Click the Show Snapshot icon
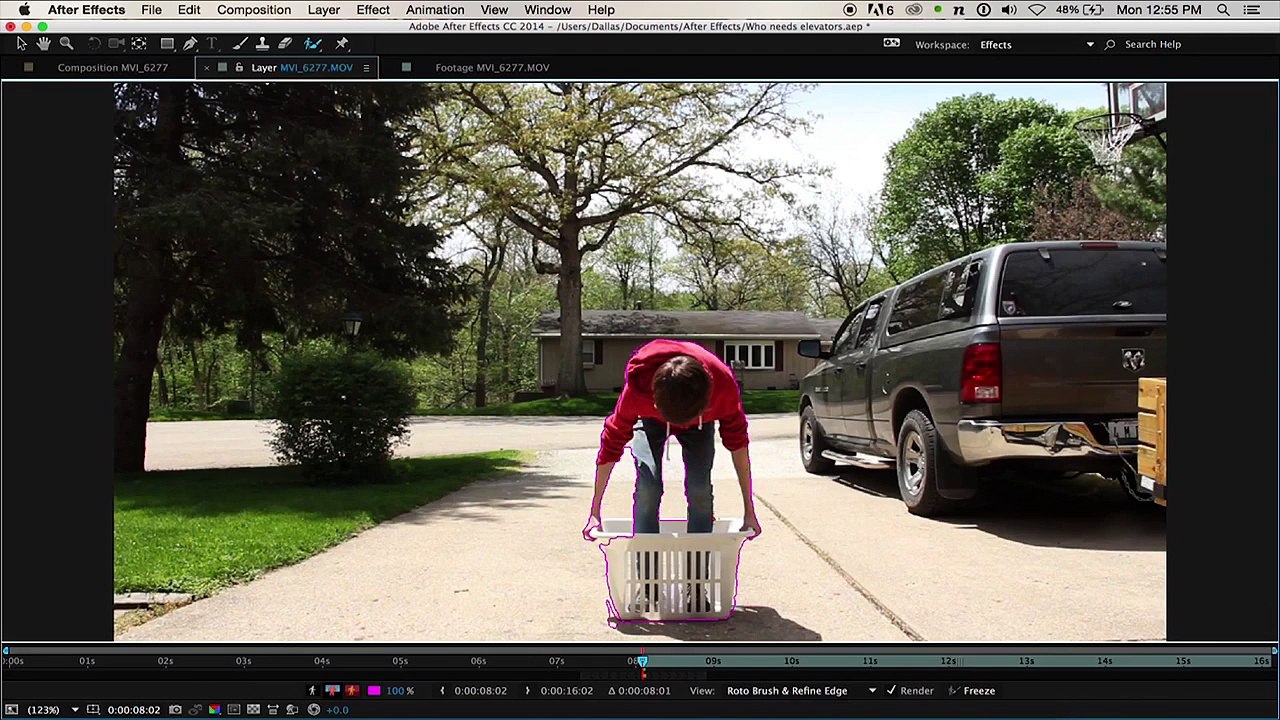Image resolution: width=1280 pixels, height=720 pixels. tap(195, 710)
